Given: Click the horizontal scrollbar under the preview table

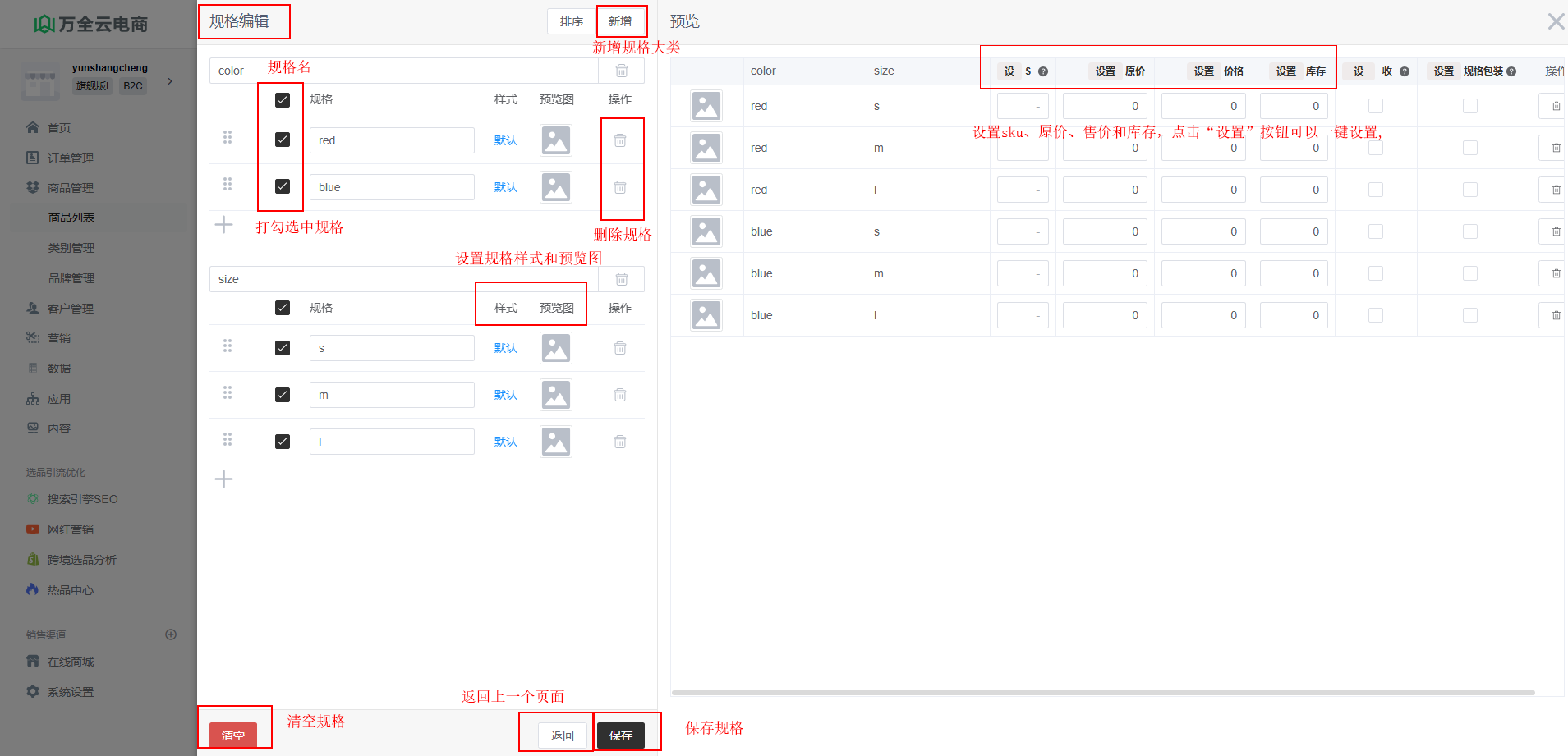Looking at the screenshot, I should [x=1102, y=693].
